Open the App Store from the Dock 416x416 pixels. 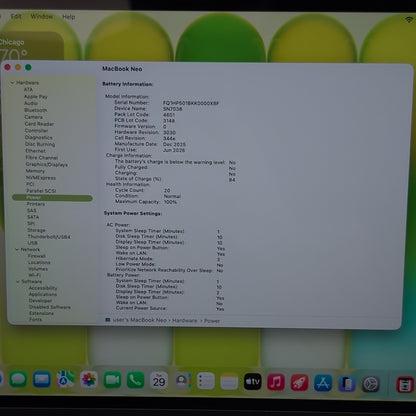click(x=323, y=383)
